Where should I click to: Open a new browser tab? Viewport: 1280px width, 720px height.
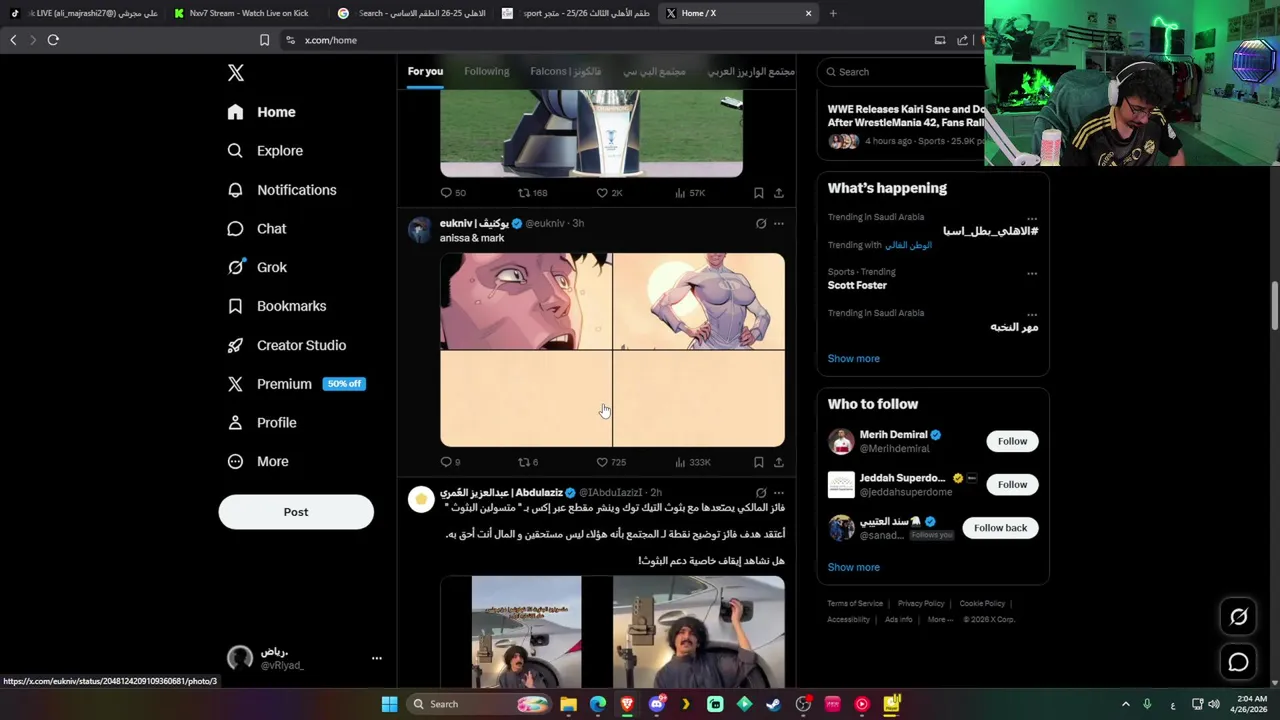click(833, 13)
